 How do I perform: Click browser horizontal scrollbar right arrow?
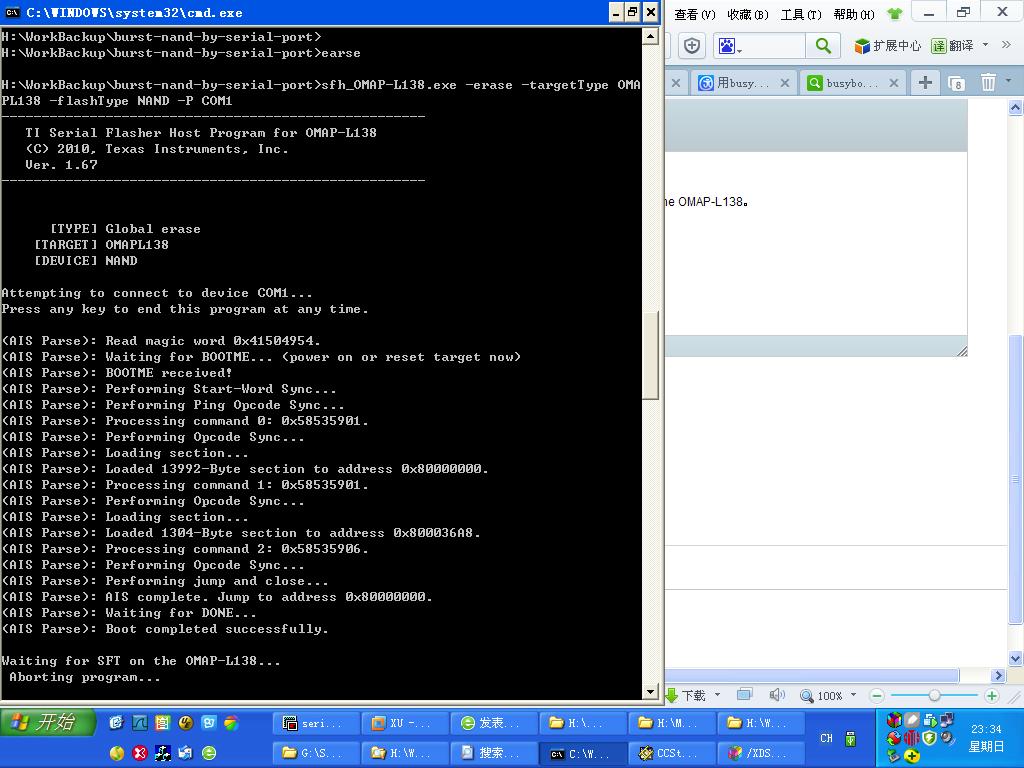pos(998,675)
